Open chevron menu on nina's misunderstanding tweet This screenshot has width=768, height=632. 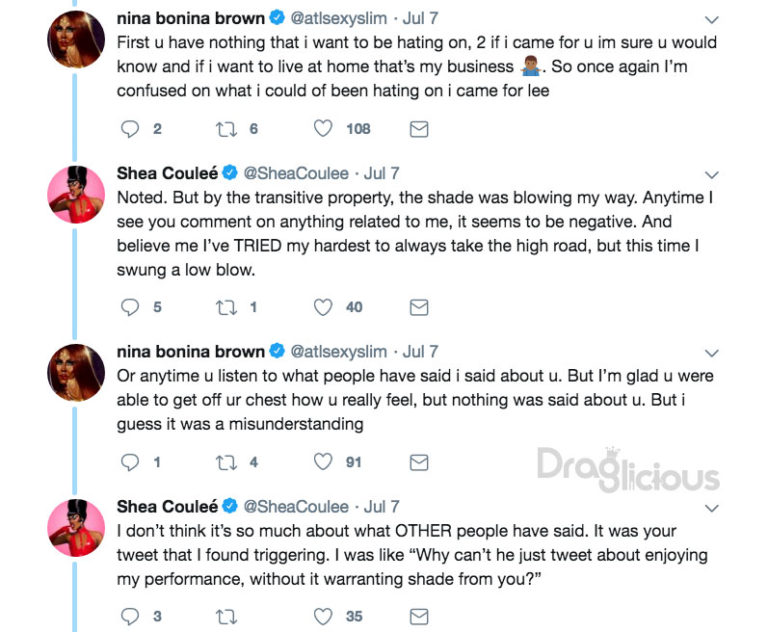coord(711,353)
